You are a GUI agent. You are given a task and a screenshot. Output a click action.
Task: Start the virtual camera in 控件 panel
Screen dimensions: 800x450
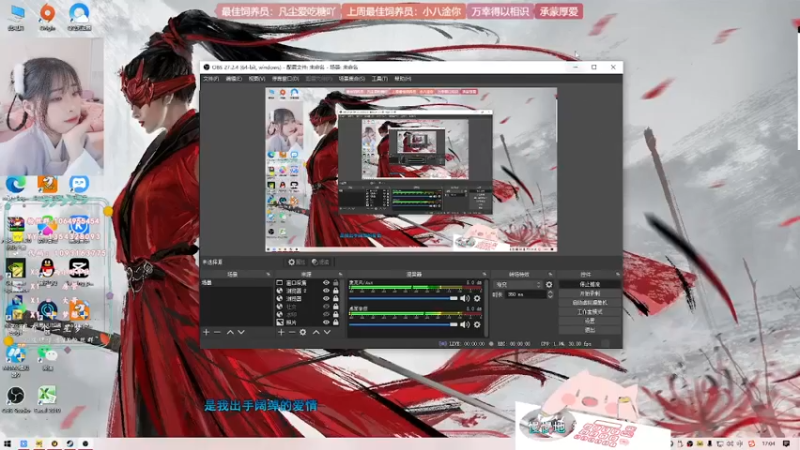point(590,303)
